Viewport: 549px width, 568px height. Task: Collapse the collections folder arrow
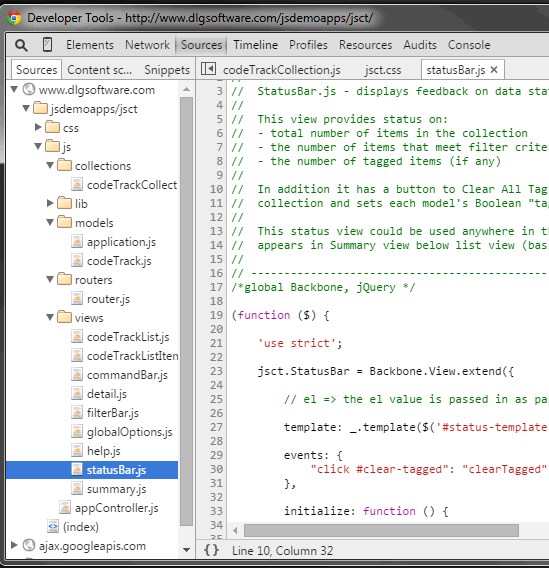50,166
